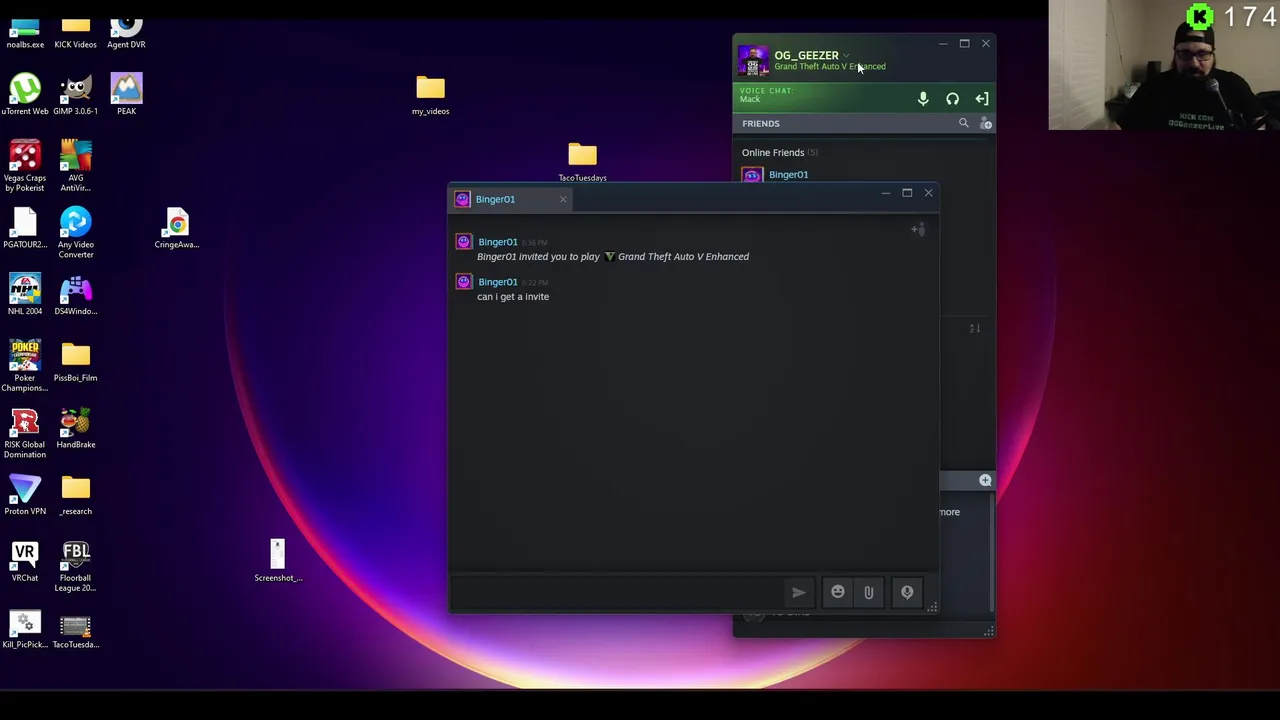The width and height of the screenshot is (1280, 720).
Task: Send the chat message
Action: click(798, 593)
